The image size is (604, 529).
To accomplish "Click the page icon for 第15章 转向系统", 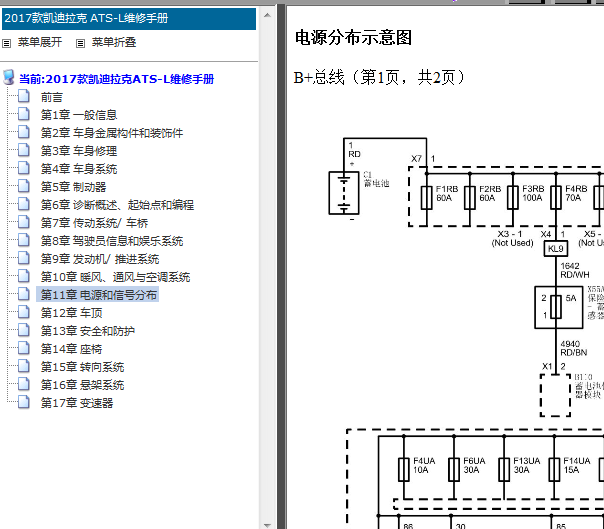I will click(x=23, y=366).
